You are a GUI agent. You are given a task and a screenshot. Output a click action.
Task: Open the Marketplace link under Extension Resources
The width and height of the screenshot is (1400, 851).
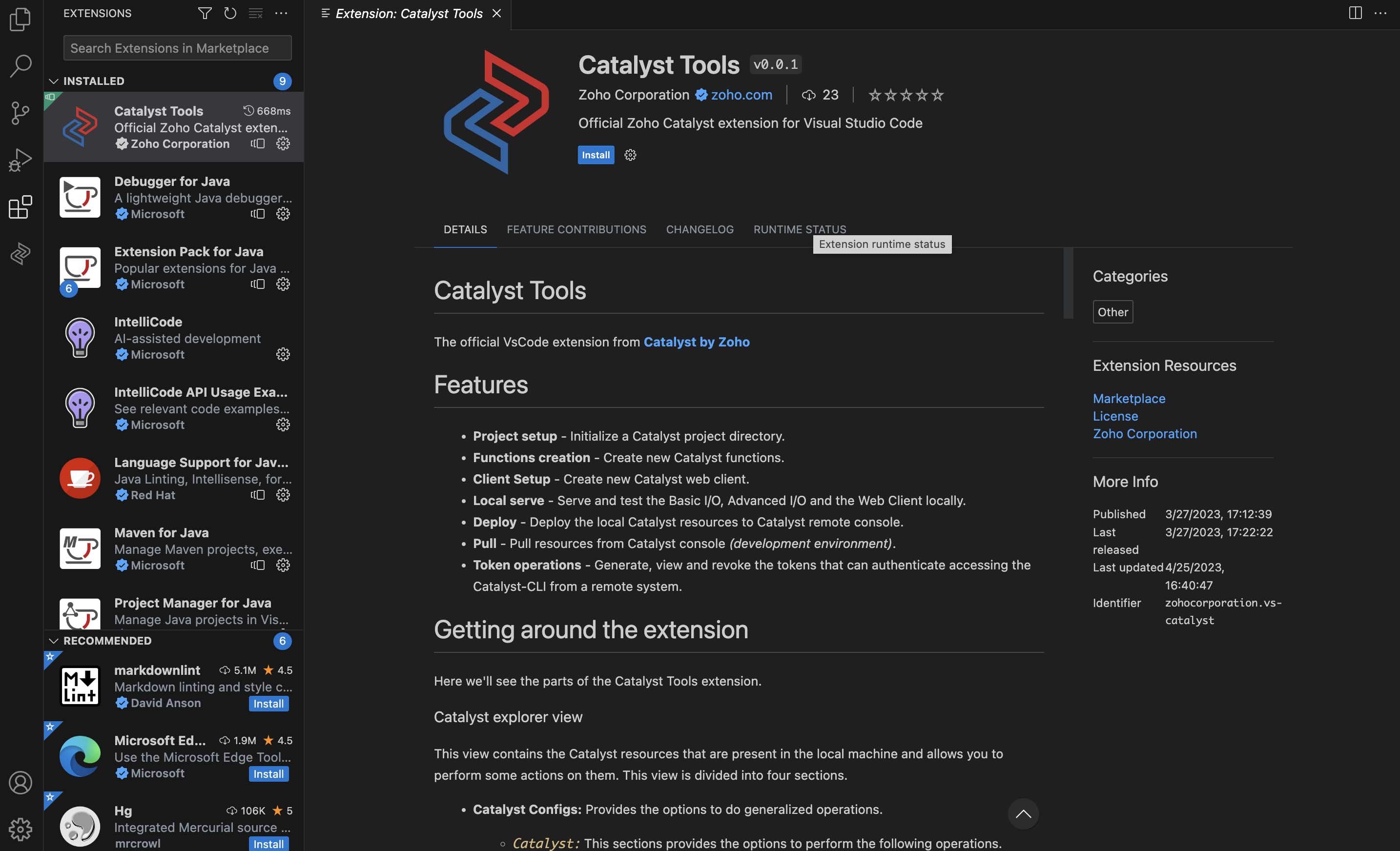pyautogui.click(x=1129, y=398)
